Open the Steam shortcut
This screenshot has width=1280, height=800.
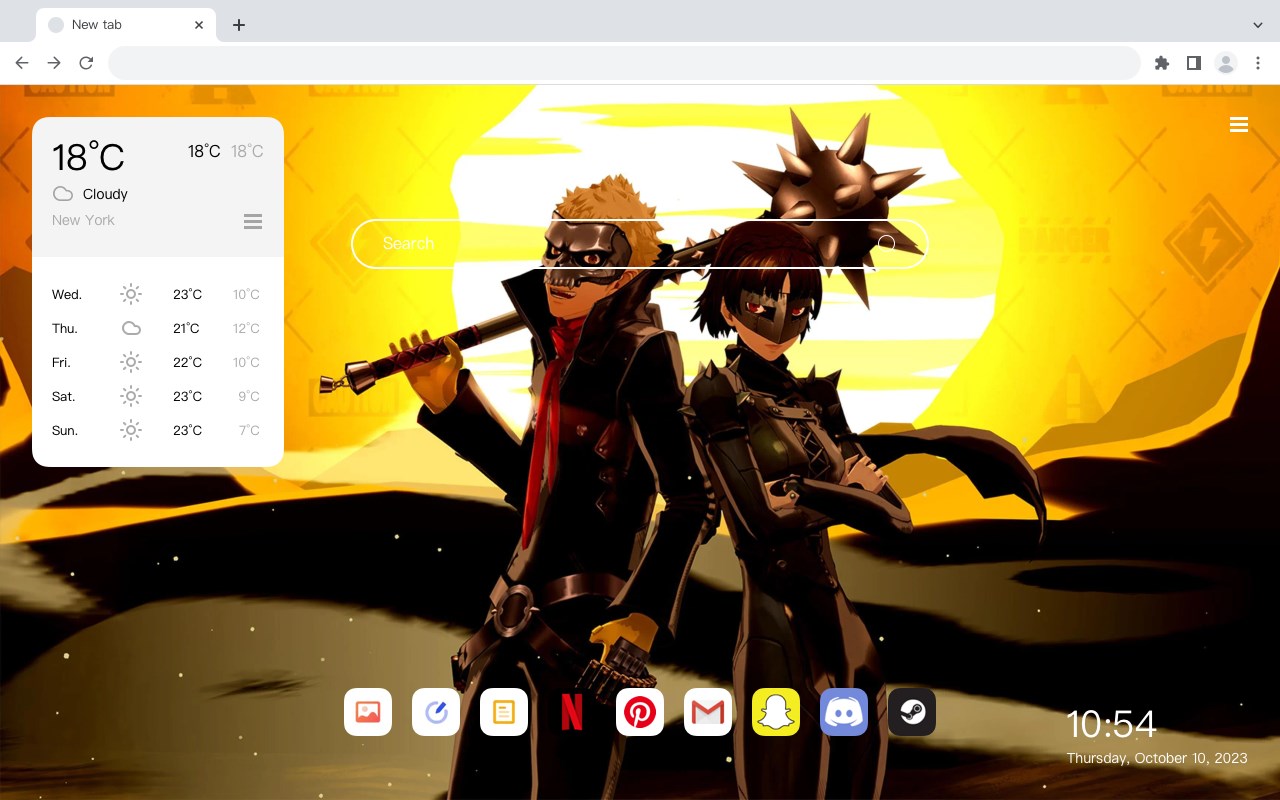click(912, 712)
